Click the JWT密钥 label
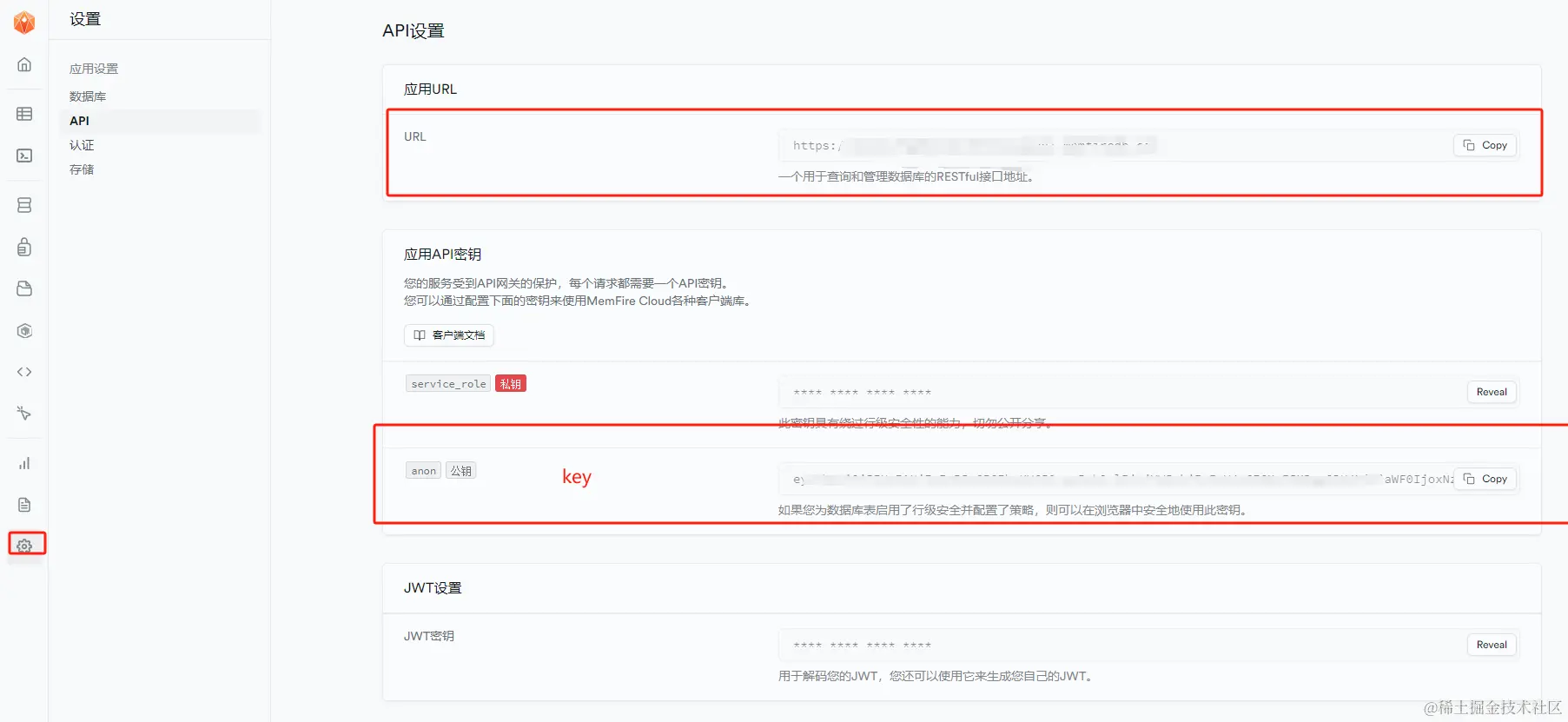The image size is (1568, 722). pos(429,636)
